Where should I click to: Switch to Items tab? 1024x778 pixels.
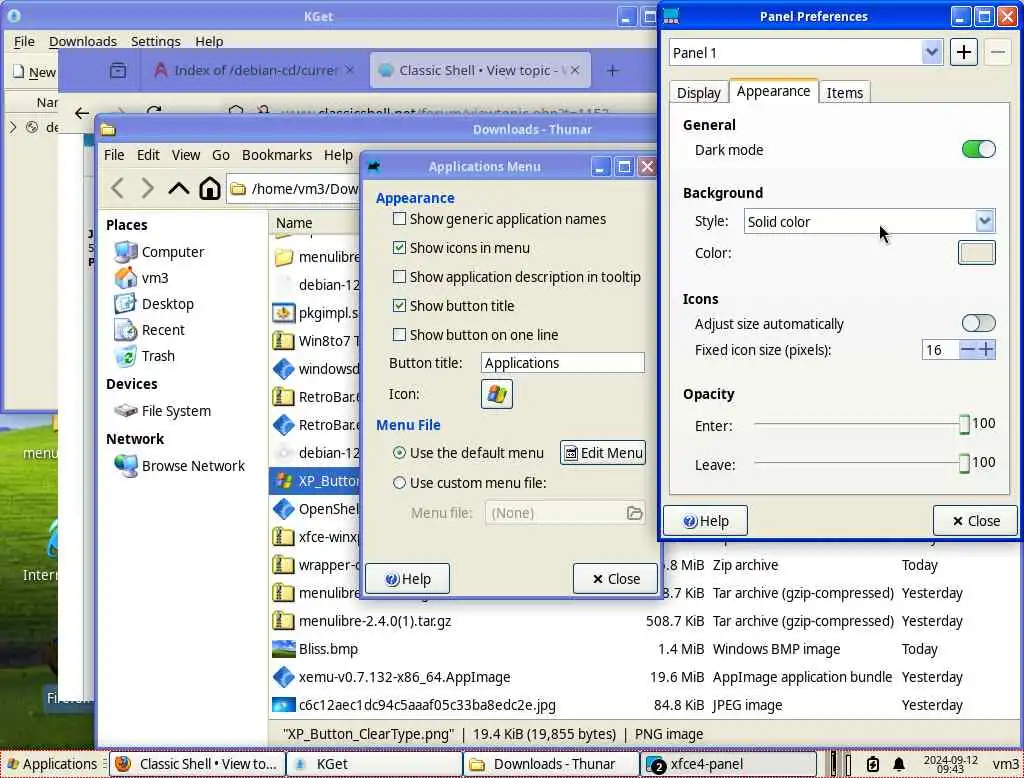coord(844,93)
